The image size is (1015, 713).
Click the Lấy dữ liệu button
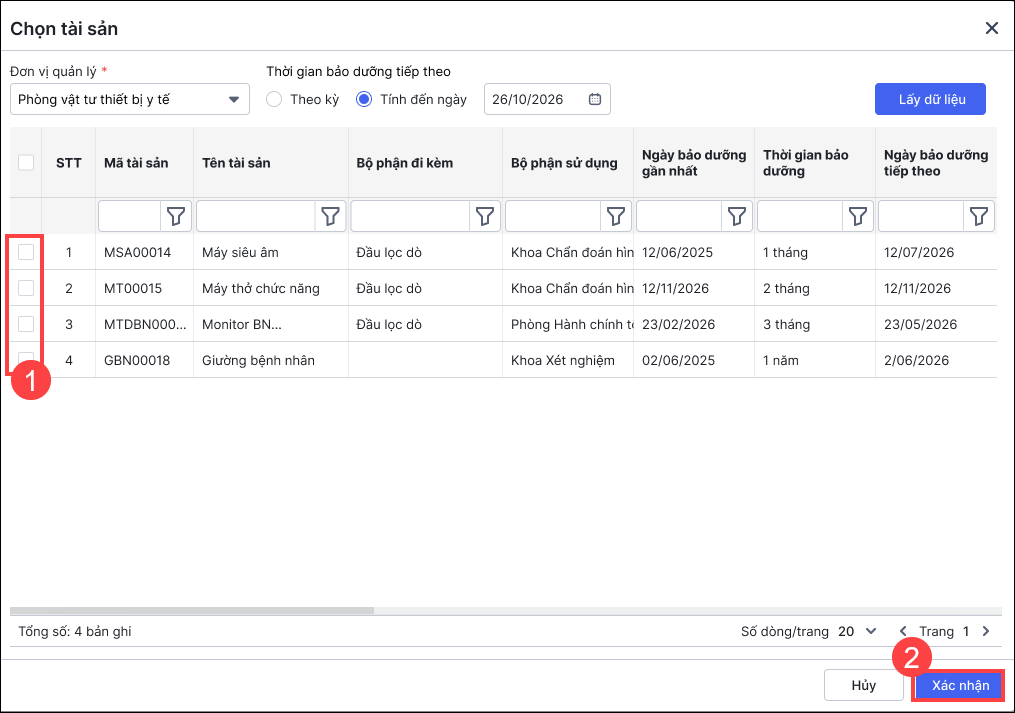[x=930, y=99]
